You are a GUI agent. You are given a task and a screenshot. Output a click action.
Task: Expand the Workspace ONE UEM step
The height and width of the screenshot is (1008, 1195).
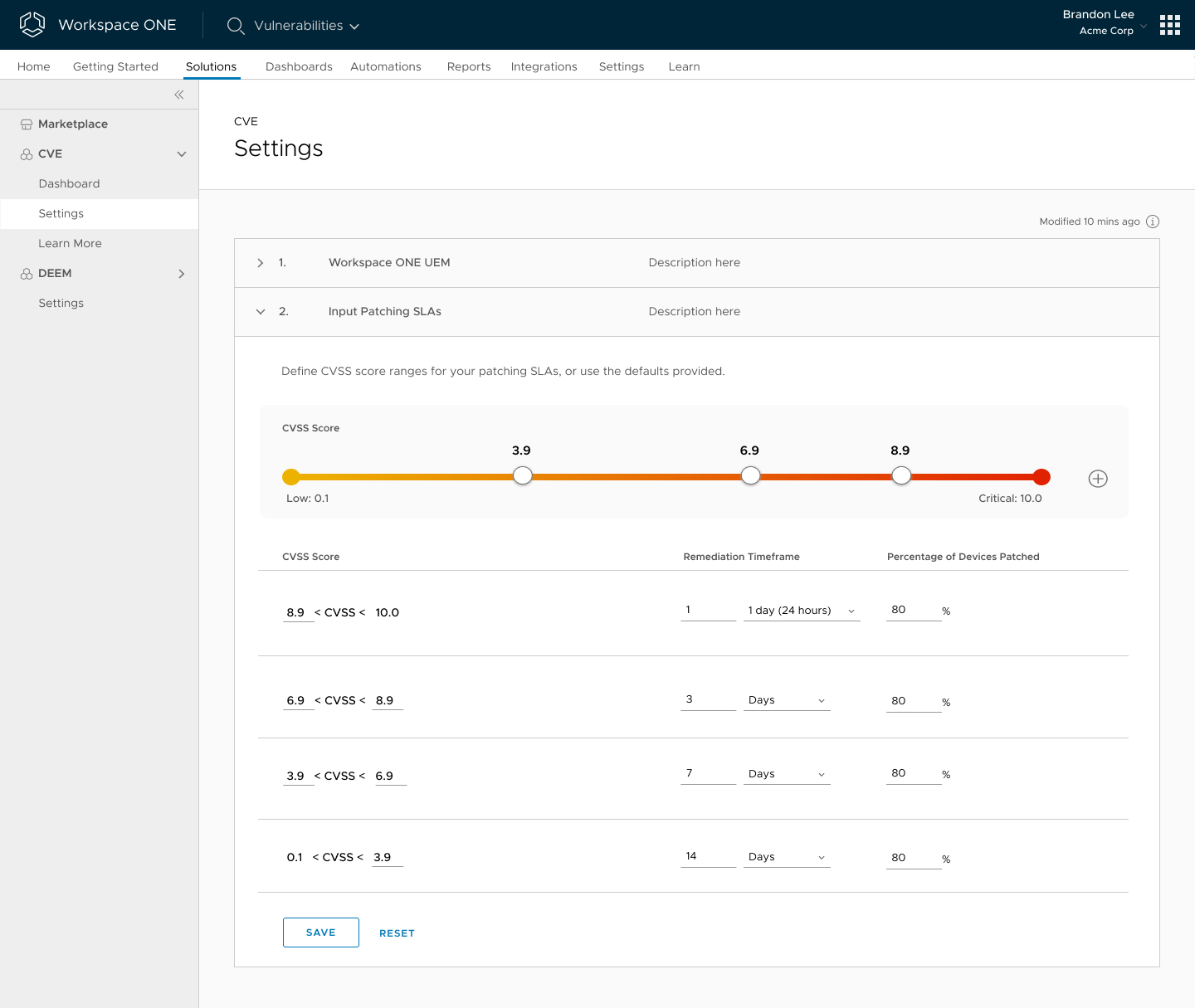tap(261, 263)
